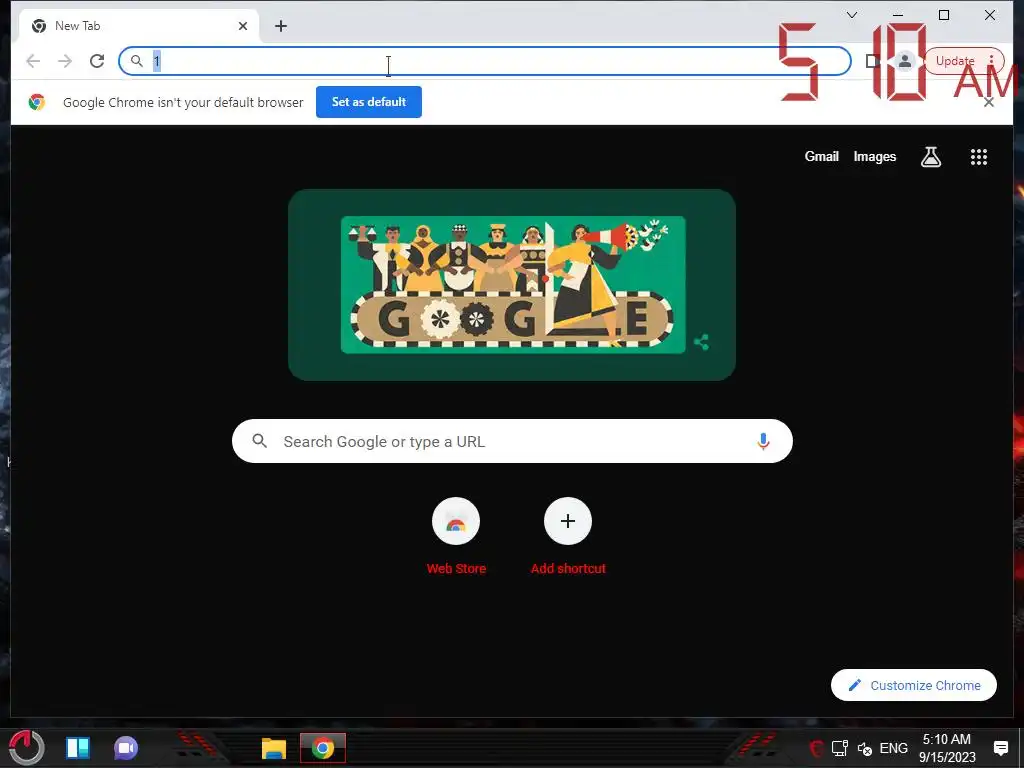1024x768 pixels.
Task: Click the magnifier icon in search box
Action: (x=259, y=441)
